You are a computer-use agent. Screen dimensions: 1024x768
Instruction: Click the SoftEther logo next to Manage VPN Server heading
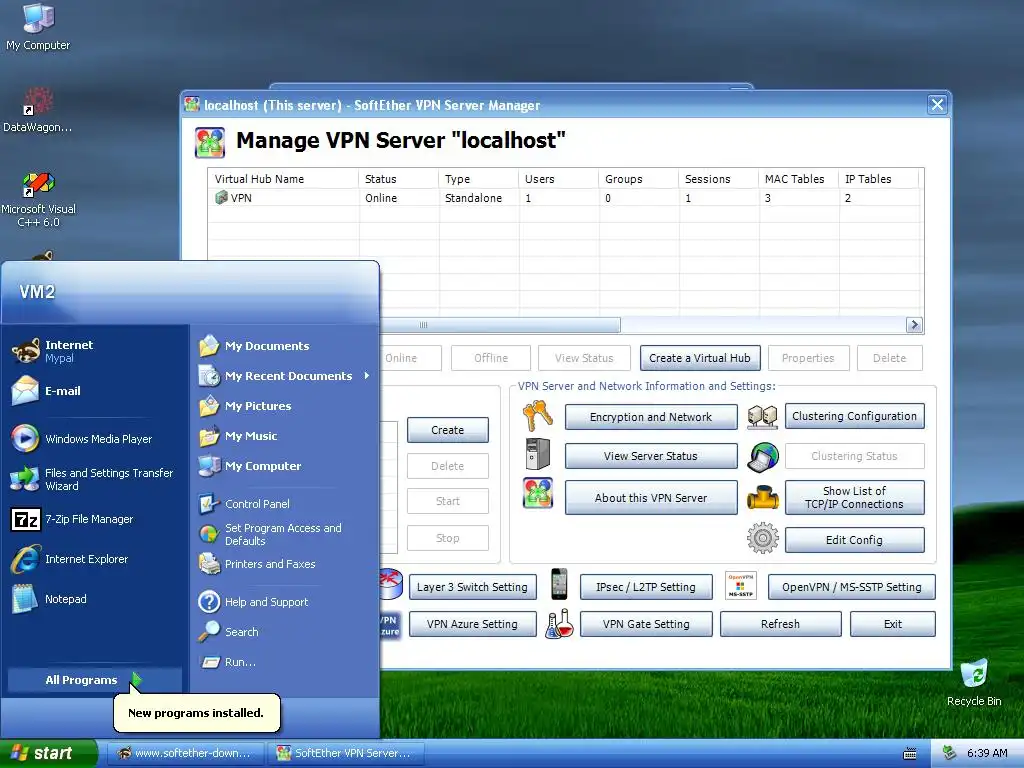click(x=210, y=143)
